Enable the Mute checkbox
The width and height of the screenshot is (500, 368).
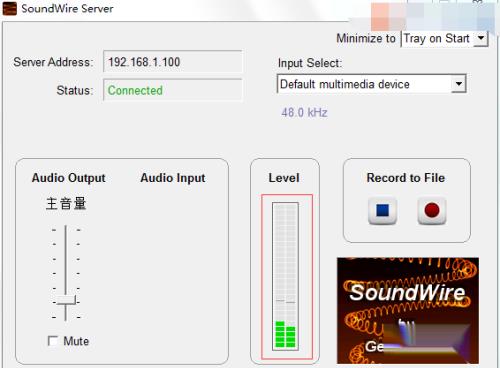pos(53,341)
